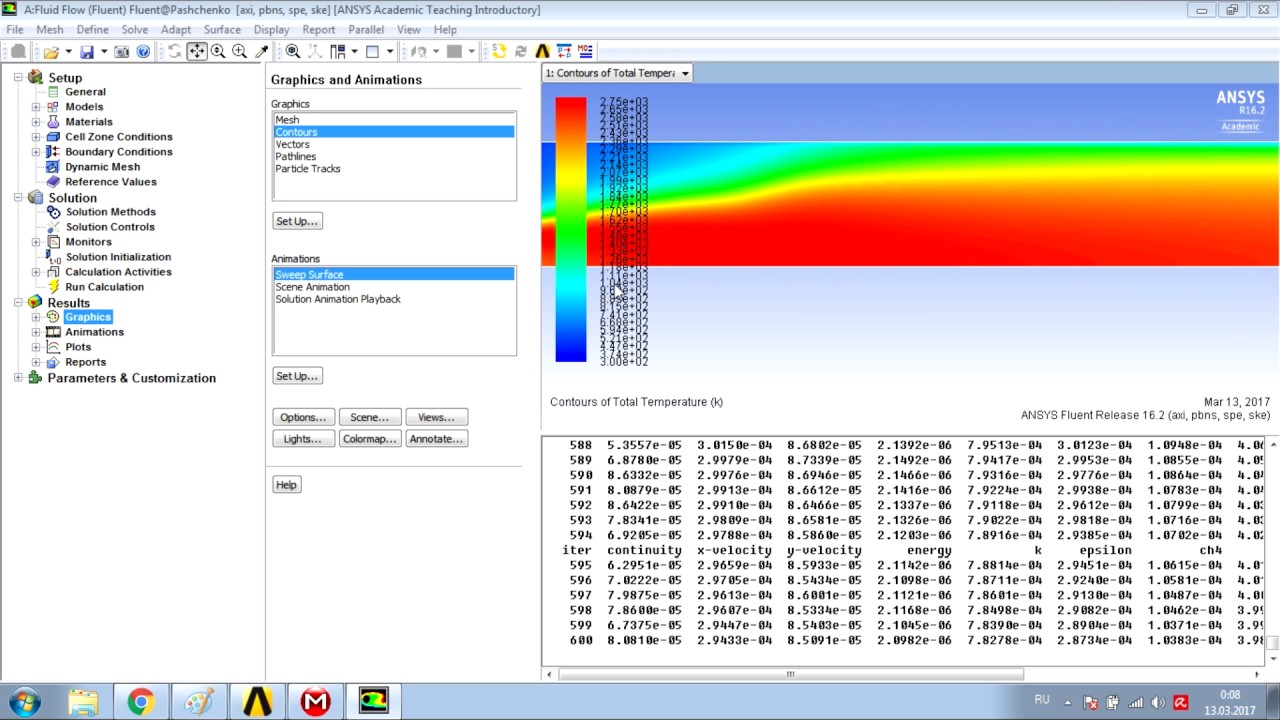Image resolution: width=1280 pixels, height=720 pixels.
Task: Open the Surface menu
Action: point(222,30)
